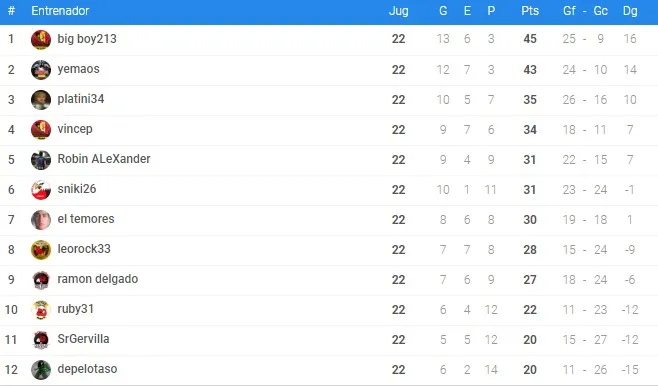Sort by Jug column header
This screenshot has height=386, width=658.
[x=399, y=11]
